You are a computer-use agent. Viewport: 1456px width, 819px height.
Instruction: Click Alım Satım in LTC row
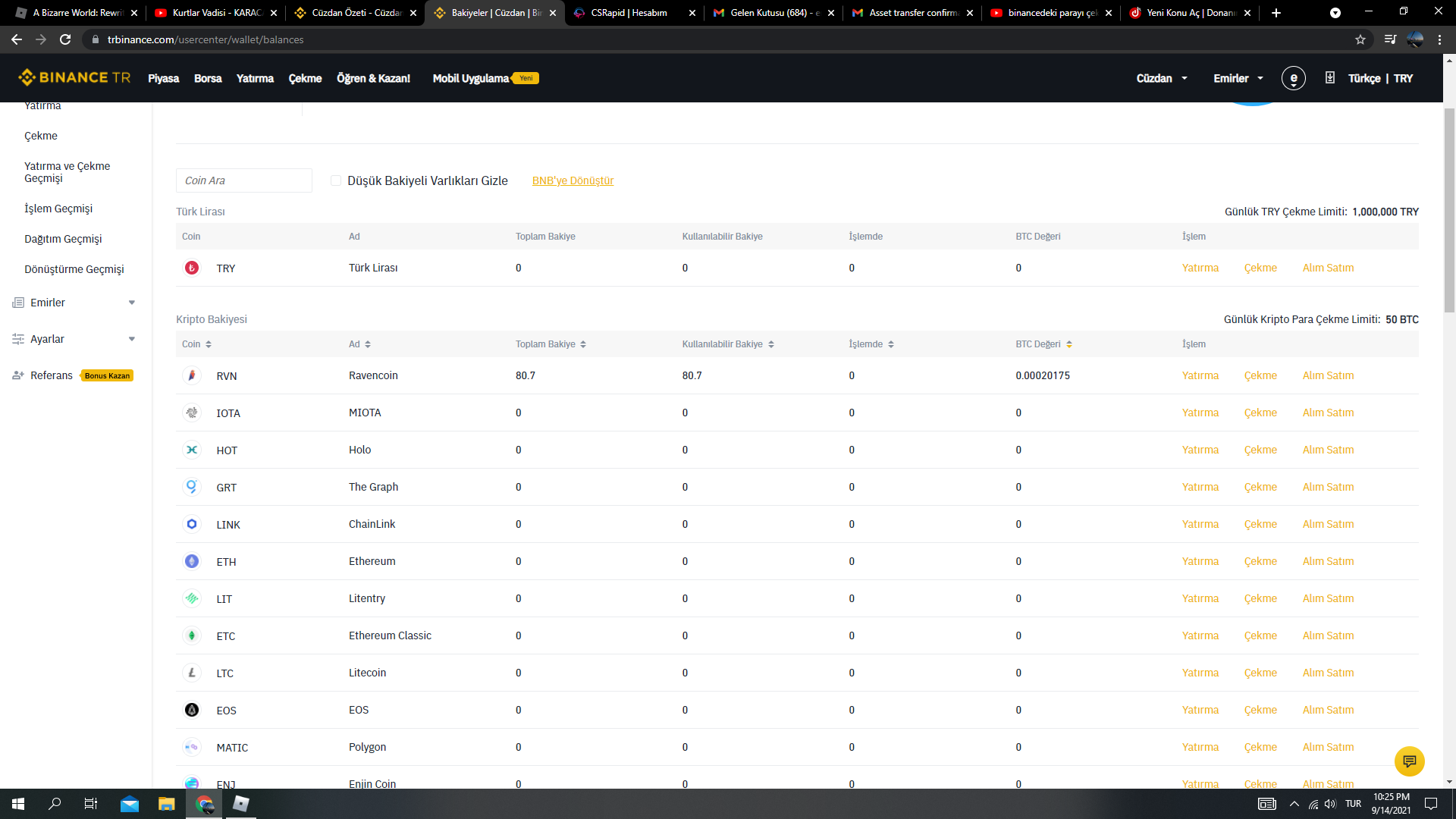pos(1328,673)
